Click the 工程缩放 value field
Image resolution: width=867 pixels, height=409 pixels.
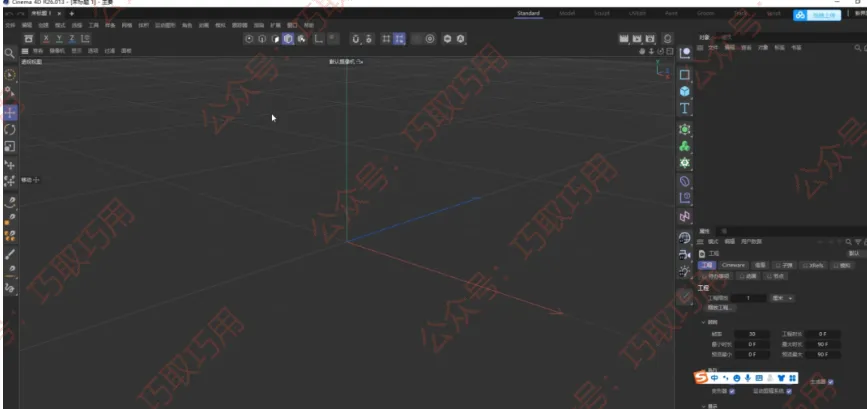click(x=748, y=298)
